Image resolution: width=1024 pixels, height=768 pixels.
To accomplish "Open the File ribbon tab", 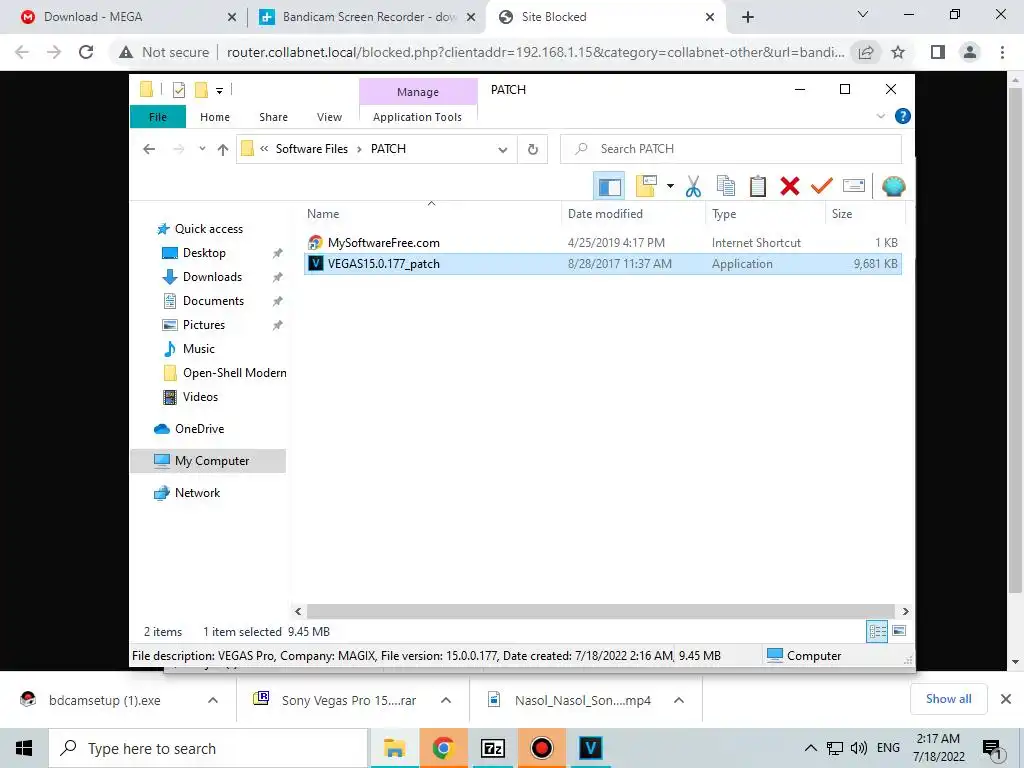I will pyautogui.click(x=158, y=117).
